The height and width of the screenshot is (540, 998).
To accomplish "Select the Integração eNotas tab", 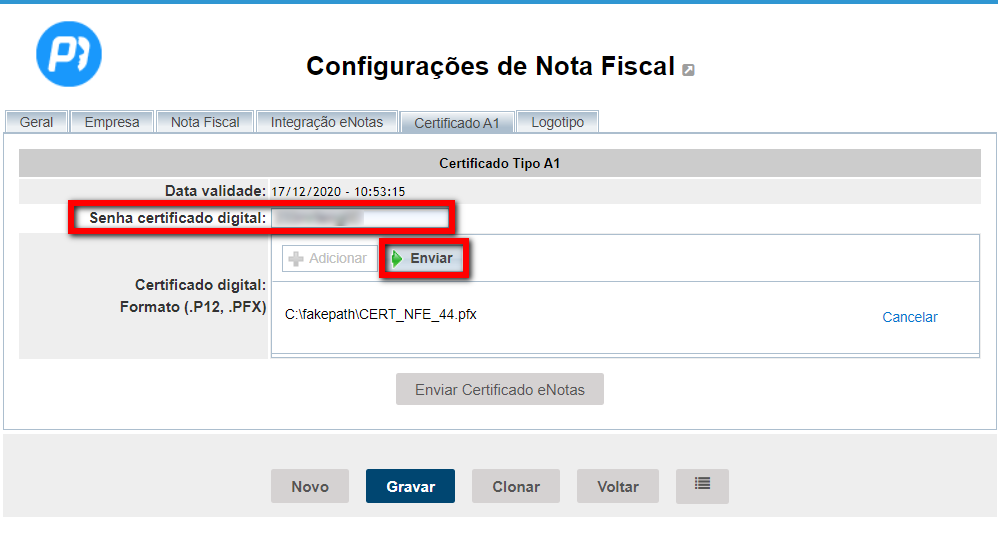I will pyautogui.click(x=326, y=122).
